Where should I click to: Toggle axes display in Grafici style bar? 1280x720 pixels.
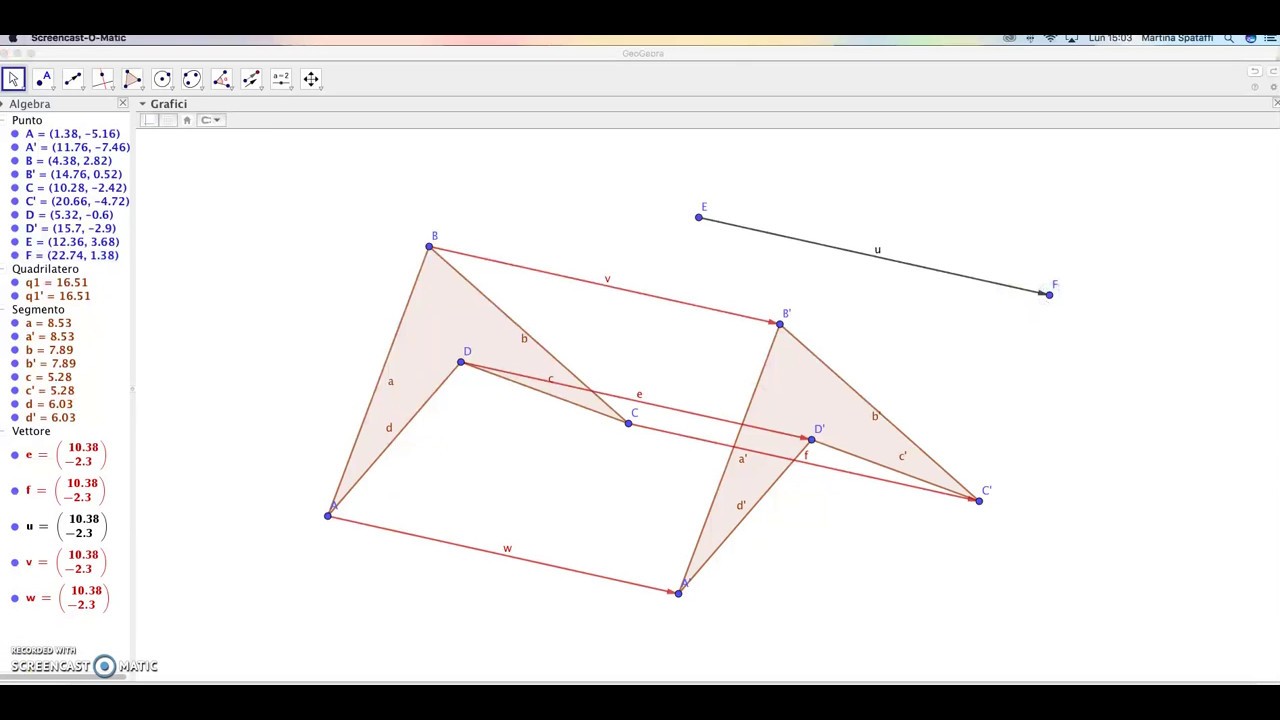click(x=150, y=120)
